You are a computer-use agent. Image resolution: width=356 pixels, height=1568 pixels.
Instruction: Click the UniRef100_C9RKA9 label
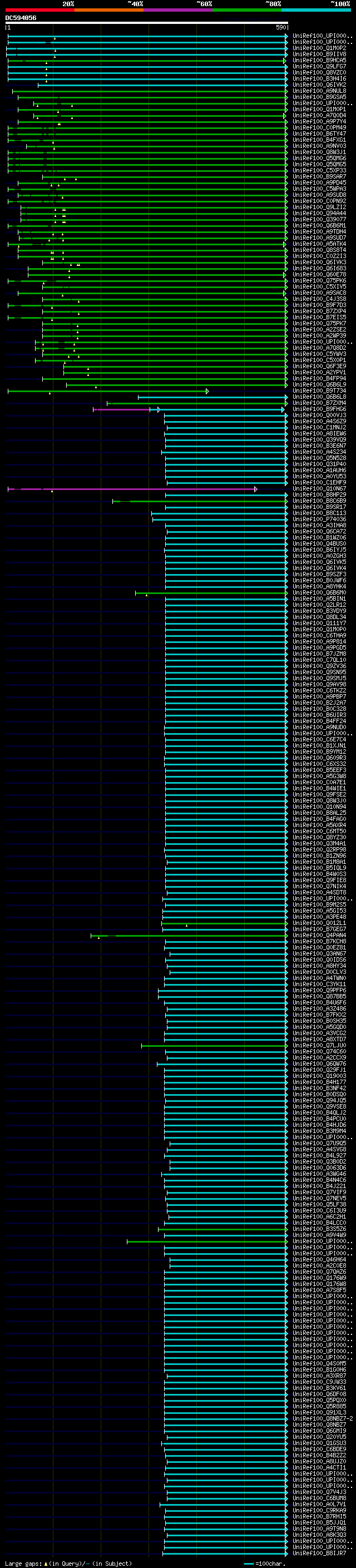click(319, 1510)
